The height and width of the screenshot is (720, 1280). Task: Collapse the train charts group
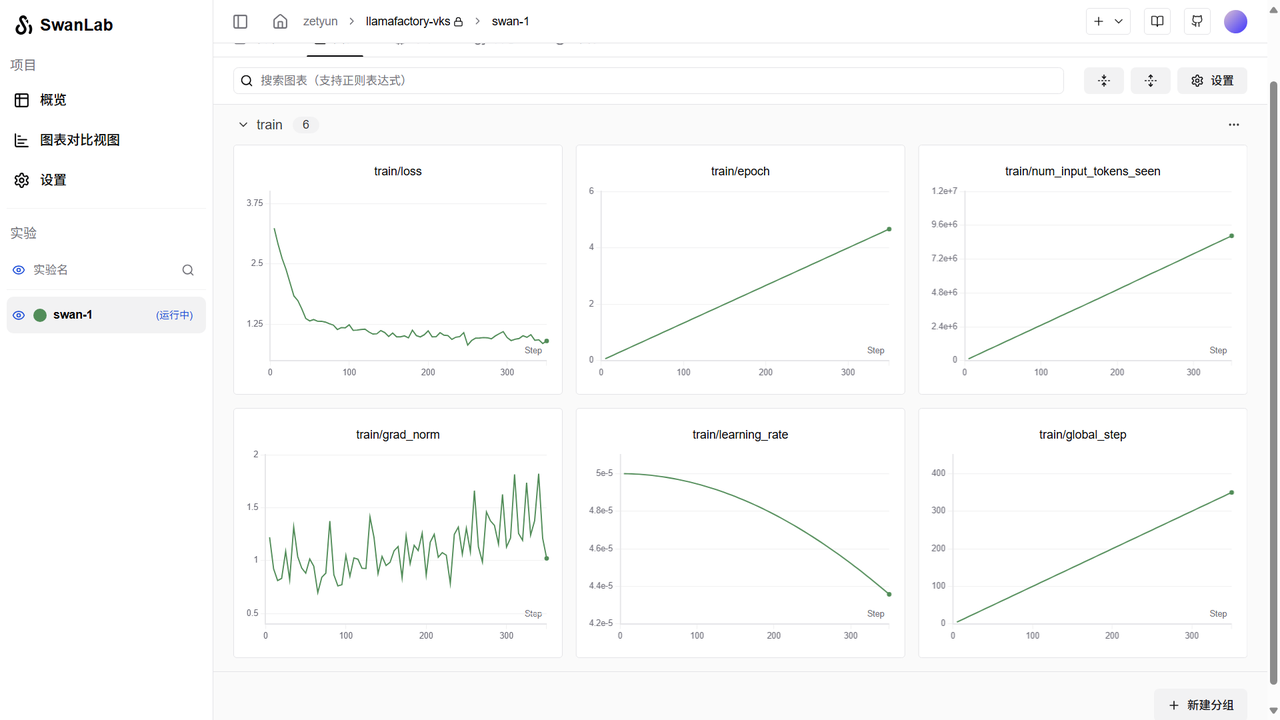243,125
